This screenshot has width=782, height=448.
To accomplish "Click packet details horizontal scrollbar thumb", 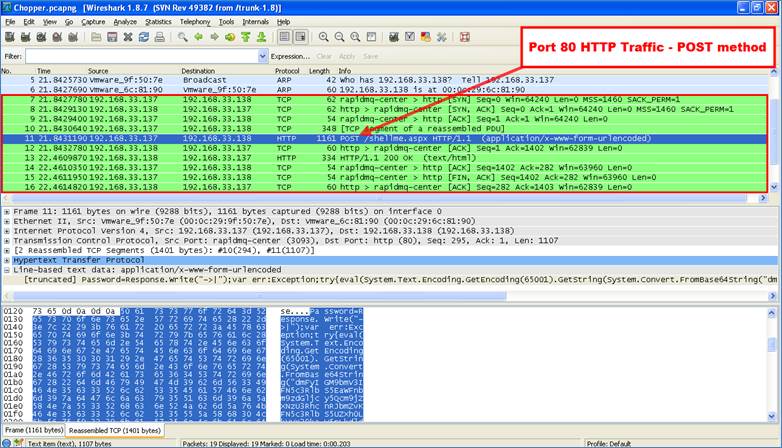I will pyautogui.click(x=259, y=296).
